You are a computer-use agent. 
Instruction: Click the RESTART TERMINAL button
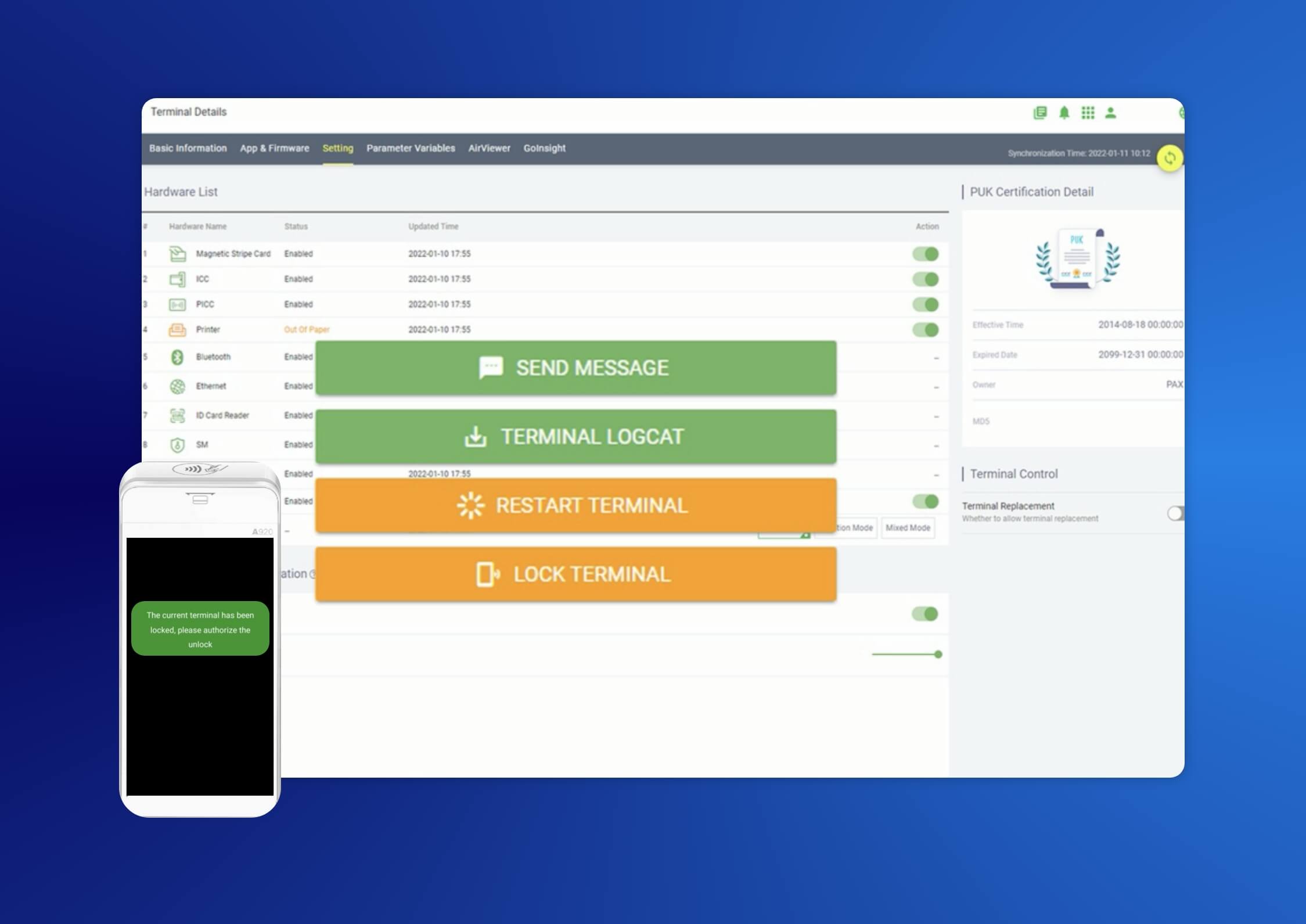pyautogui.click(x=575, y=505)
